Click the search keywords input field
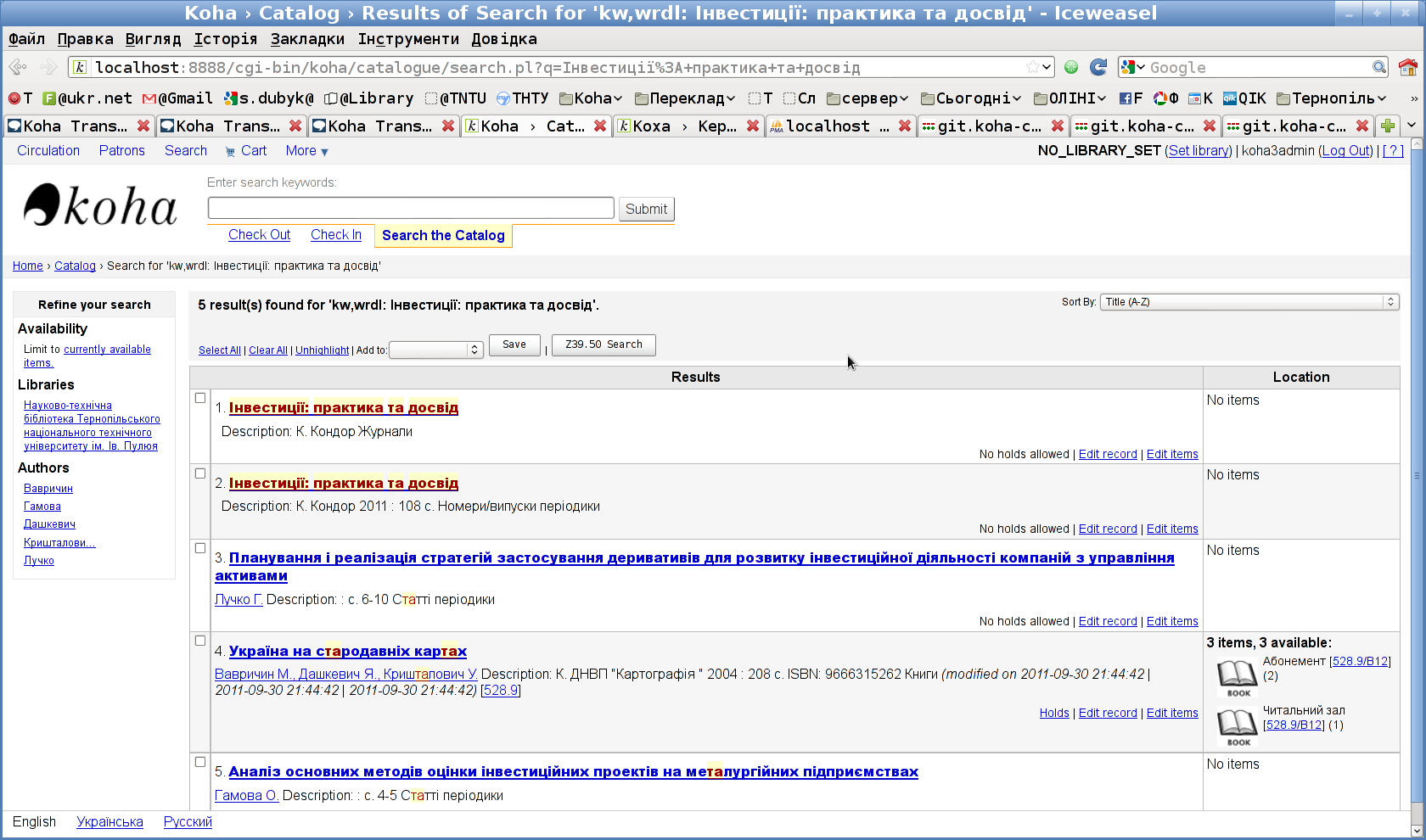Screen dimensions: 1426x840 click(x=411, y=209)
